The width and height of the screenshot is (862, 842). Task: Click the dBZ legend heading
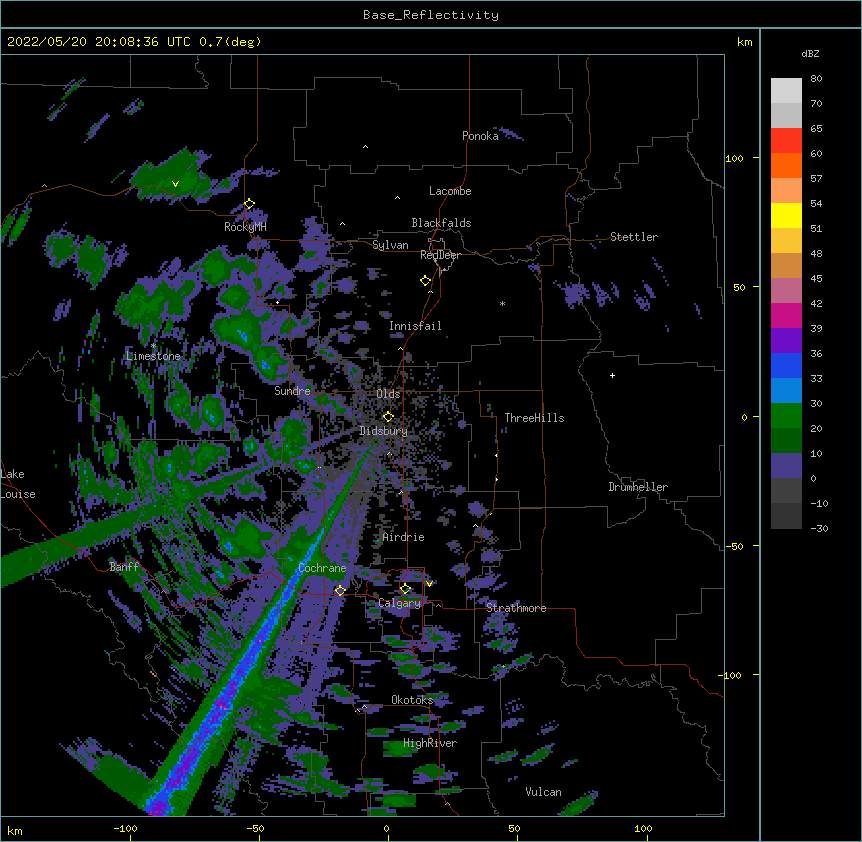810,54
